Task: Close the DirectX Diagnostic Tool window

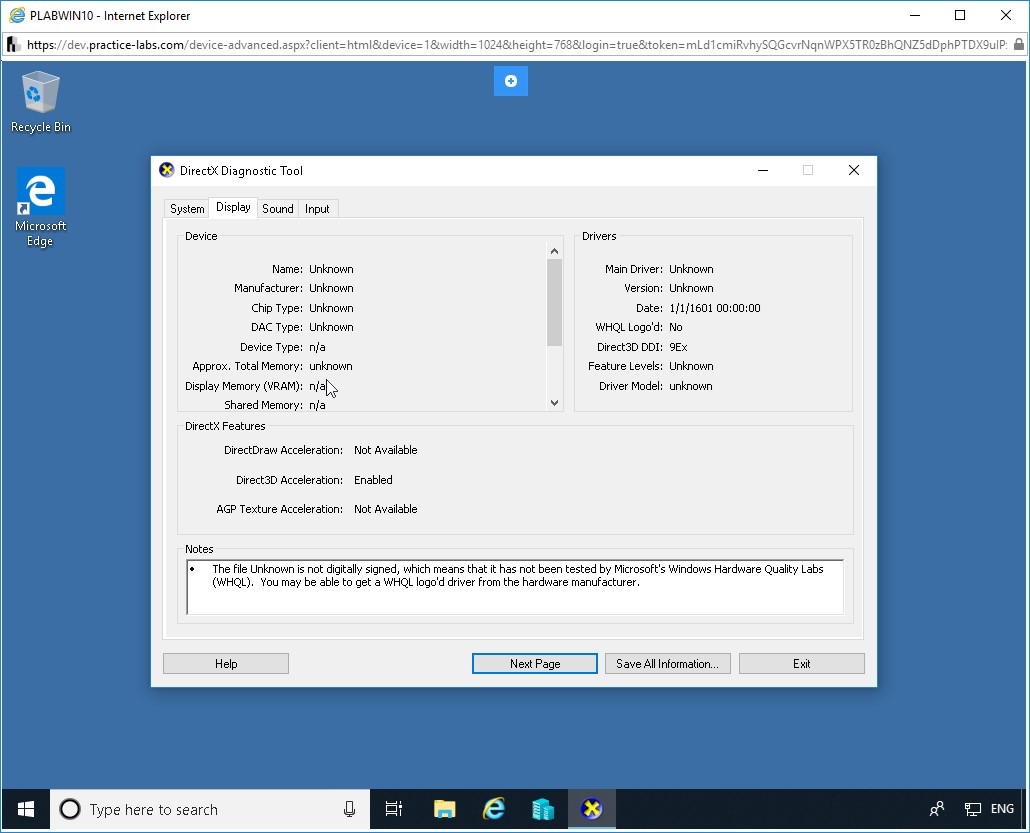Action: click(853, 170)
